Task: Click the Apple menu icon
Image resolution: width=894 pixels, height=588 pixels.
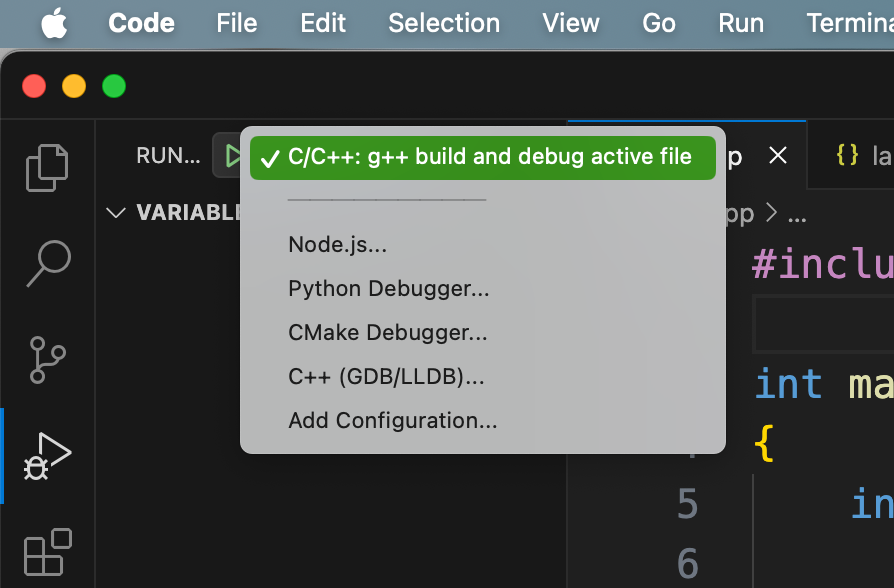Action: (x=54, y=23)
